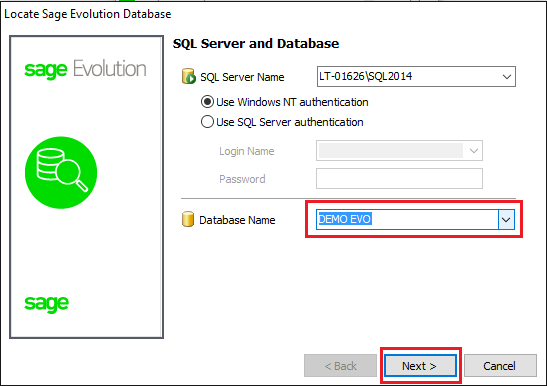
Task: Click the Cancel button
Action: point(500,366)
